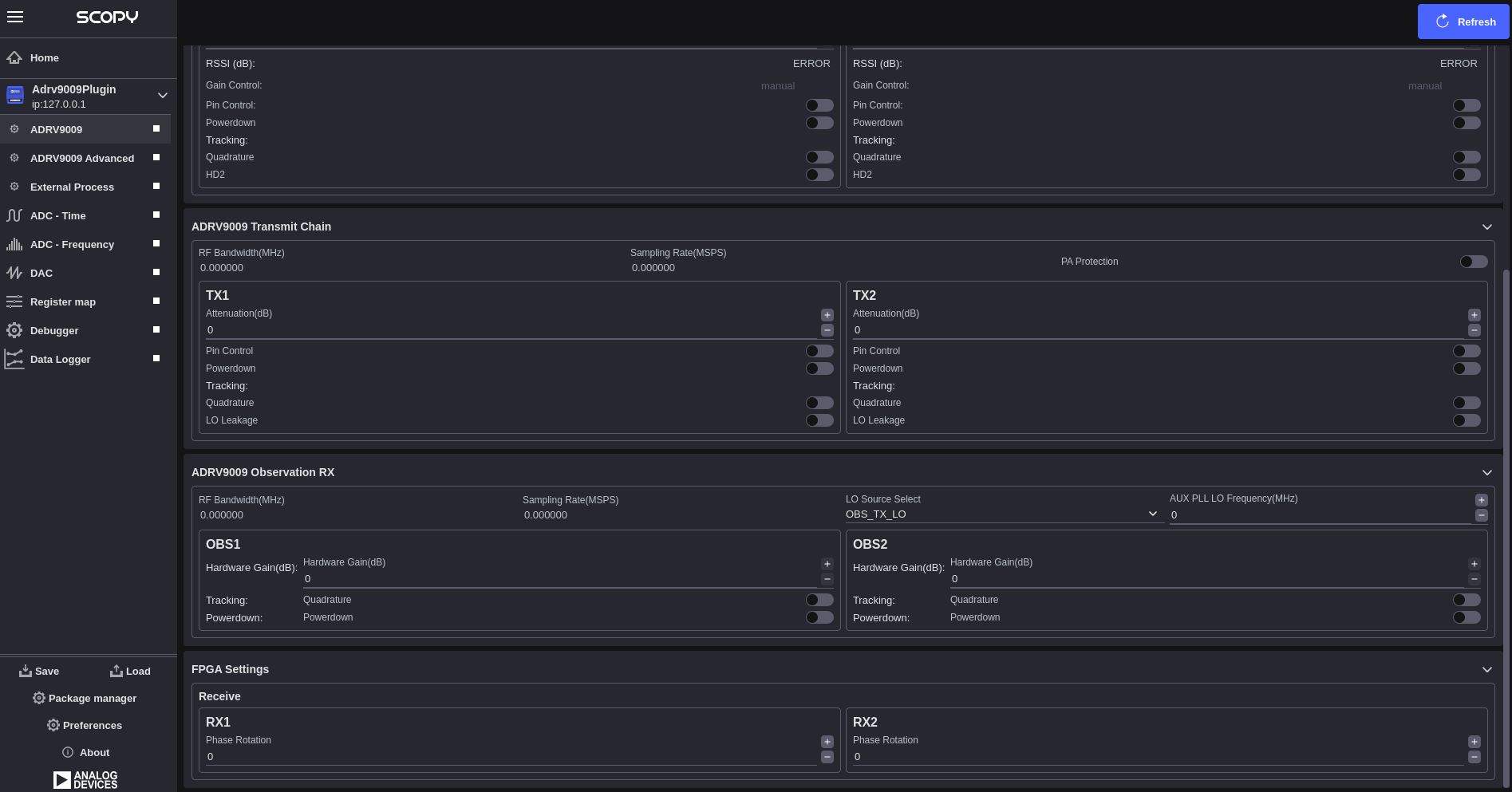
Task: Click the ADC - Time waveform icon
Action: point(14,215)
